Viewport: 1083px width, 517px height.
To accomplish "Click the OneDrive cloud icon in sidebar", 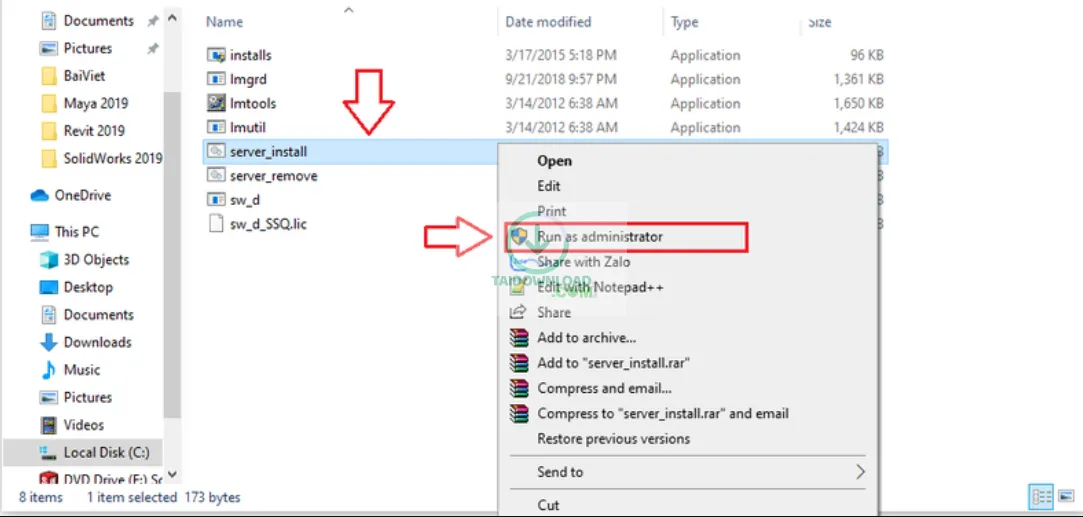I will pyautogui.click(x=40, y=196).
